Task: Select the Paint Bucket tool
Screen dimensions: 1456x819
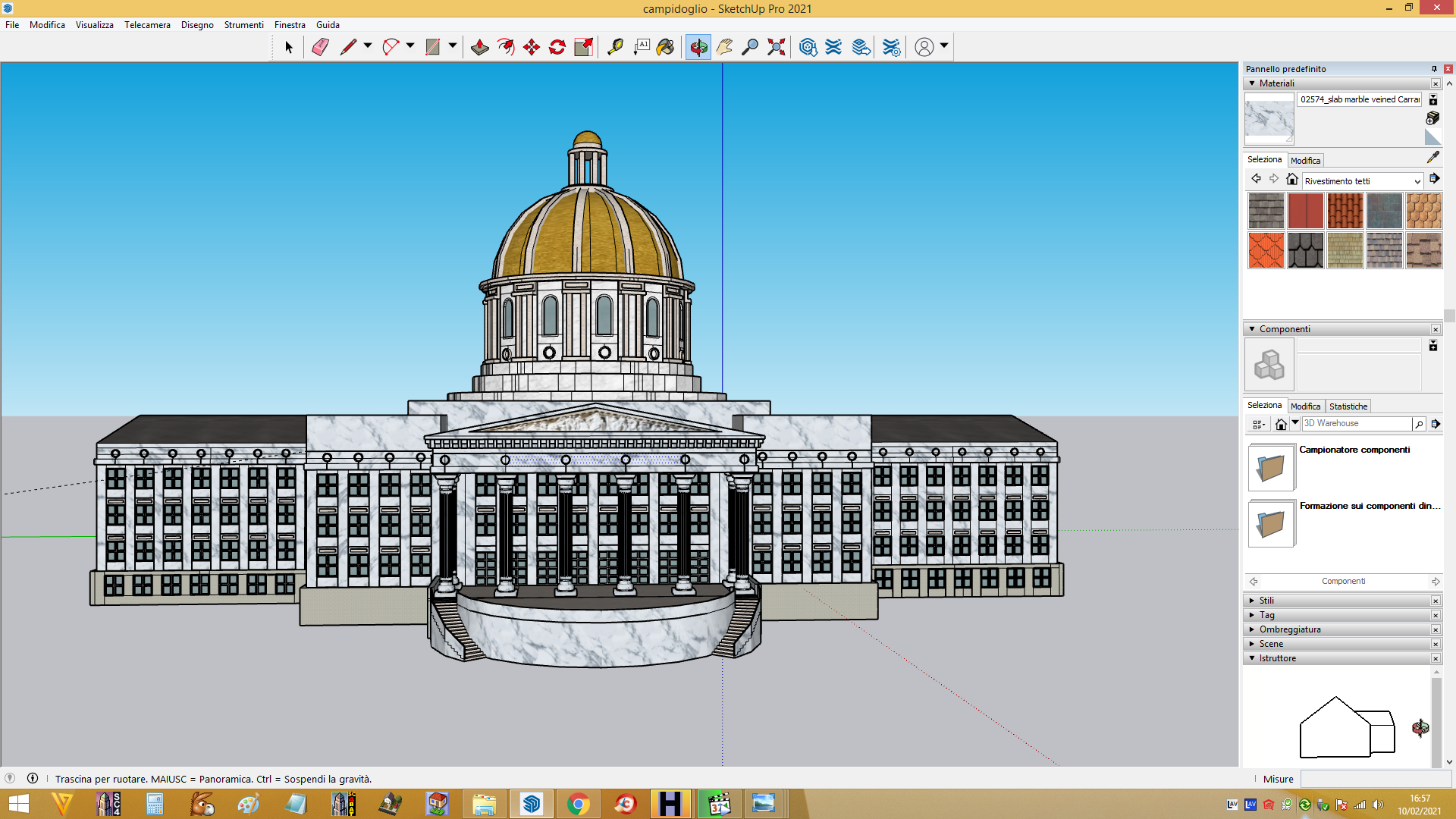Action: 665,47
